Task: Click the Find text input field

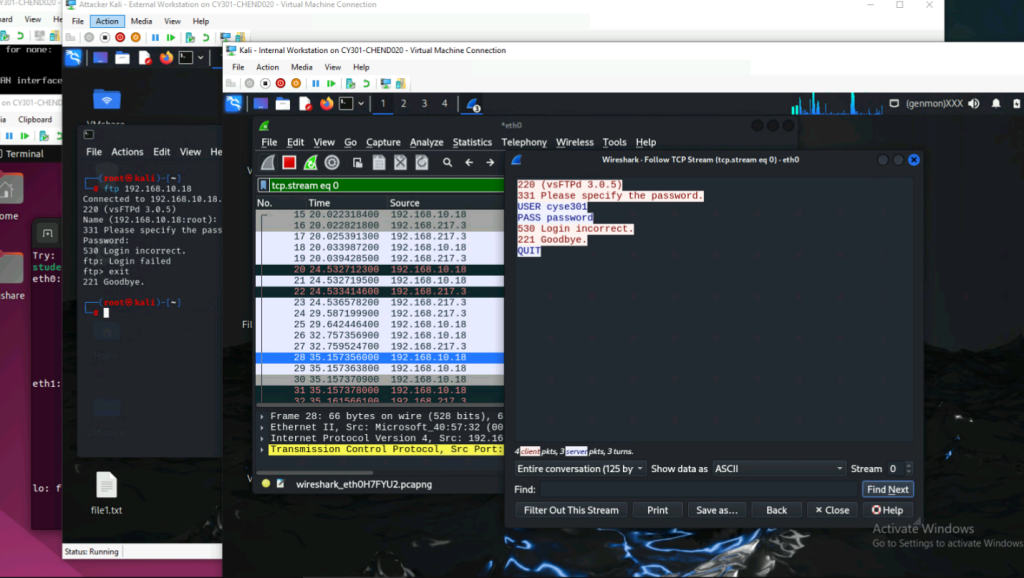Action: click(x=697, y=489)
